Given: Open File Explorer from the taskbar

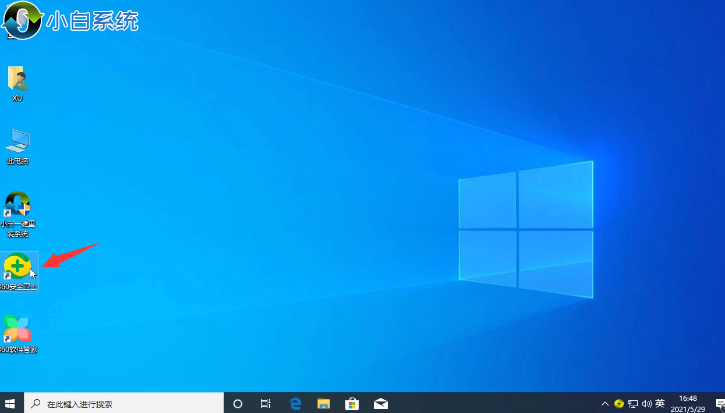Looking at the screenshot, I should [324, 403].
